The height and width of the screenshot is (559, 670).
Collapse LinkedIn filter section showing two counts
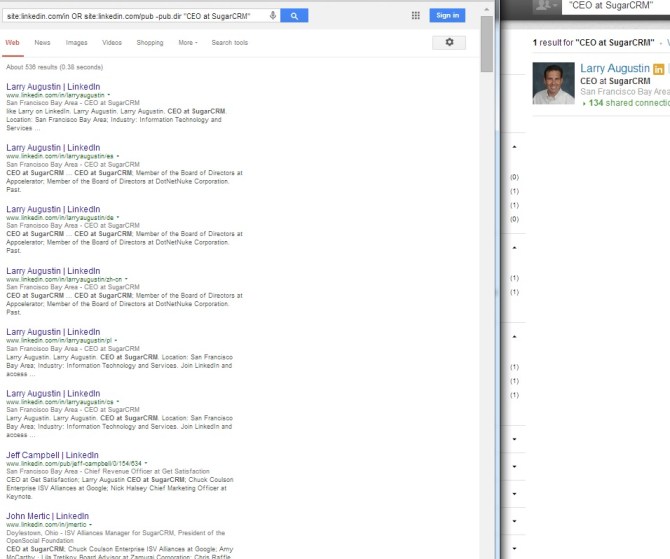click(514, 248)
